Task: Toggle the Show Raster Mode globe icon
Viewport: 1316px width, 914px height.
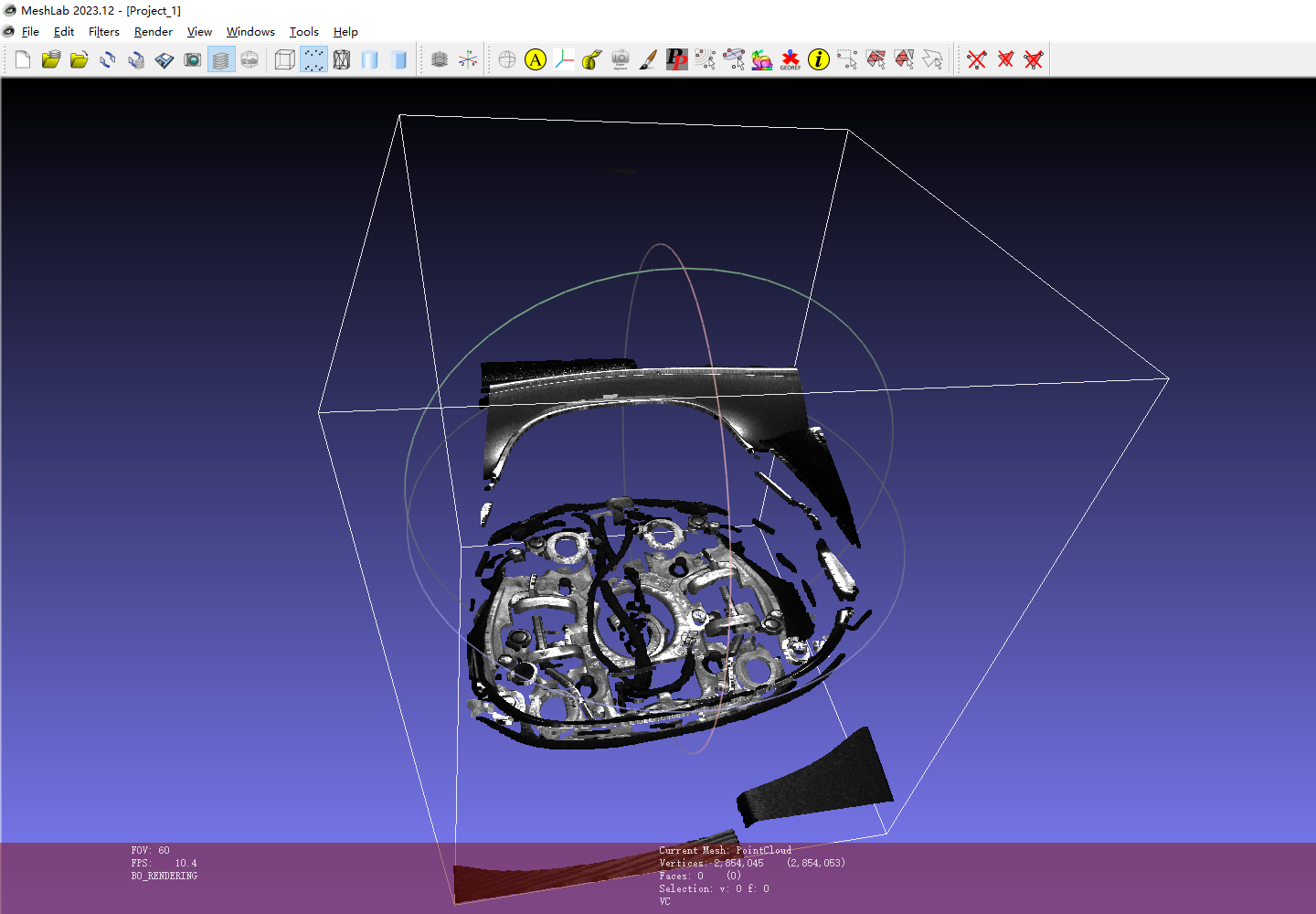Action: 249,59
